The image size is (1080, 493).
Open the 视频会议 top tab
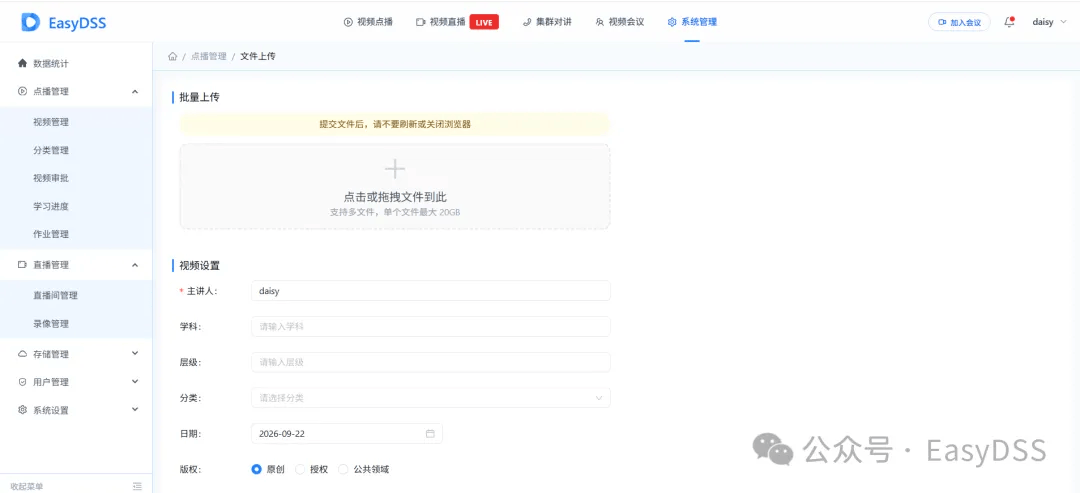click(x=620, y=22)
